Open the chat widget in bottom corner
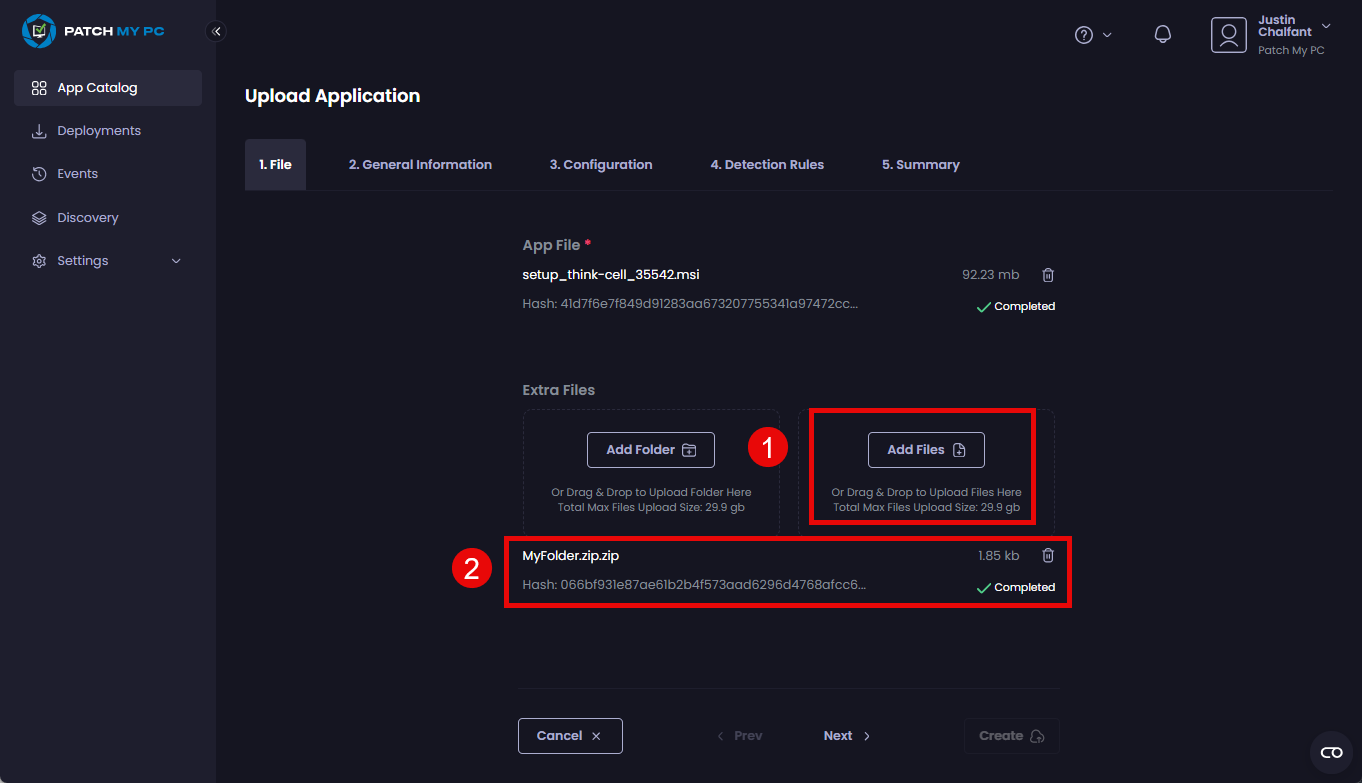The image size is (1362, 783). tap(1331, 752)
